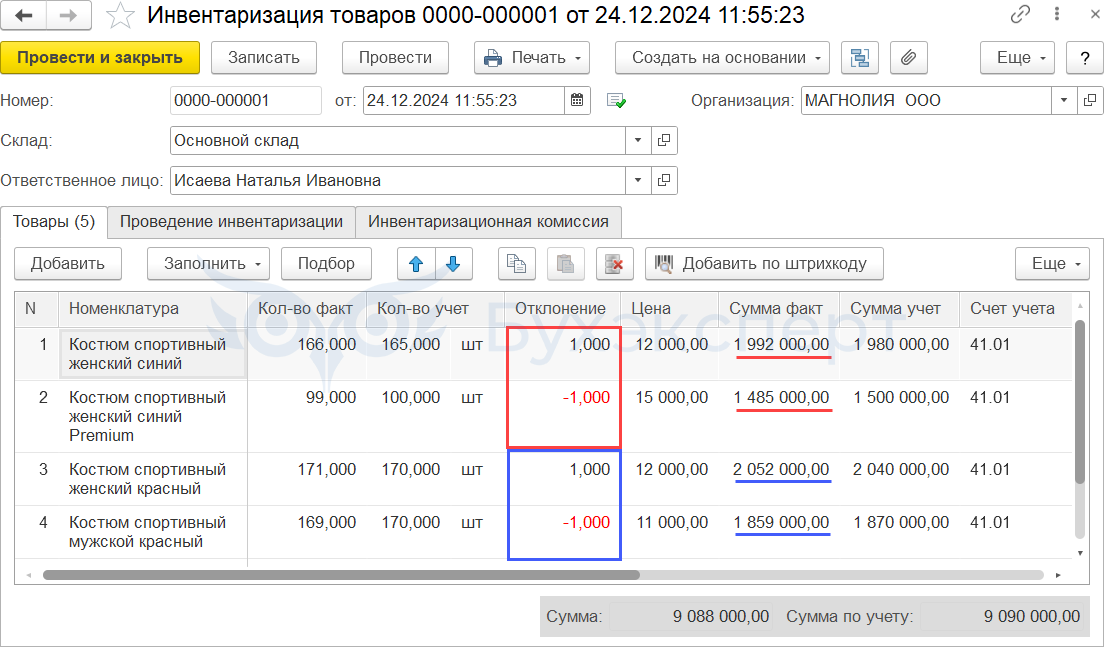The height and width of the screenshot is (647, 1104).
Task: Open the calendar picker for document date
Action: (x=577, y=101)
